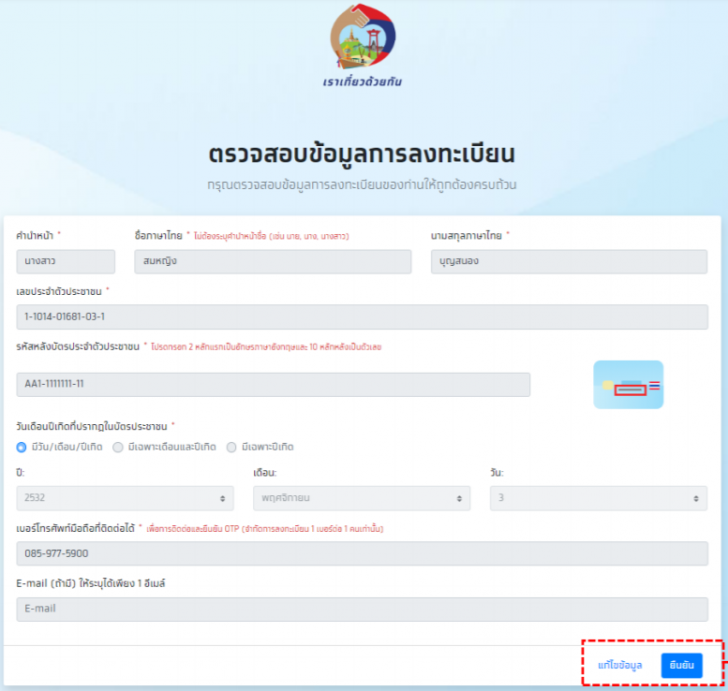728x691 pixels.
Task: Select the มีเฉพาะปีเกิด radio option
Action: (231, 447)
